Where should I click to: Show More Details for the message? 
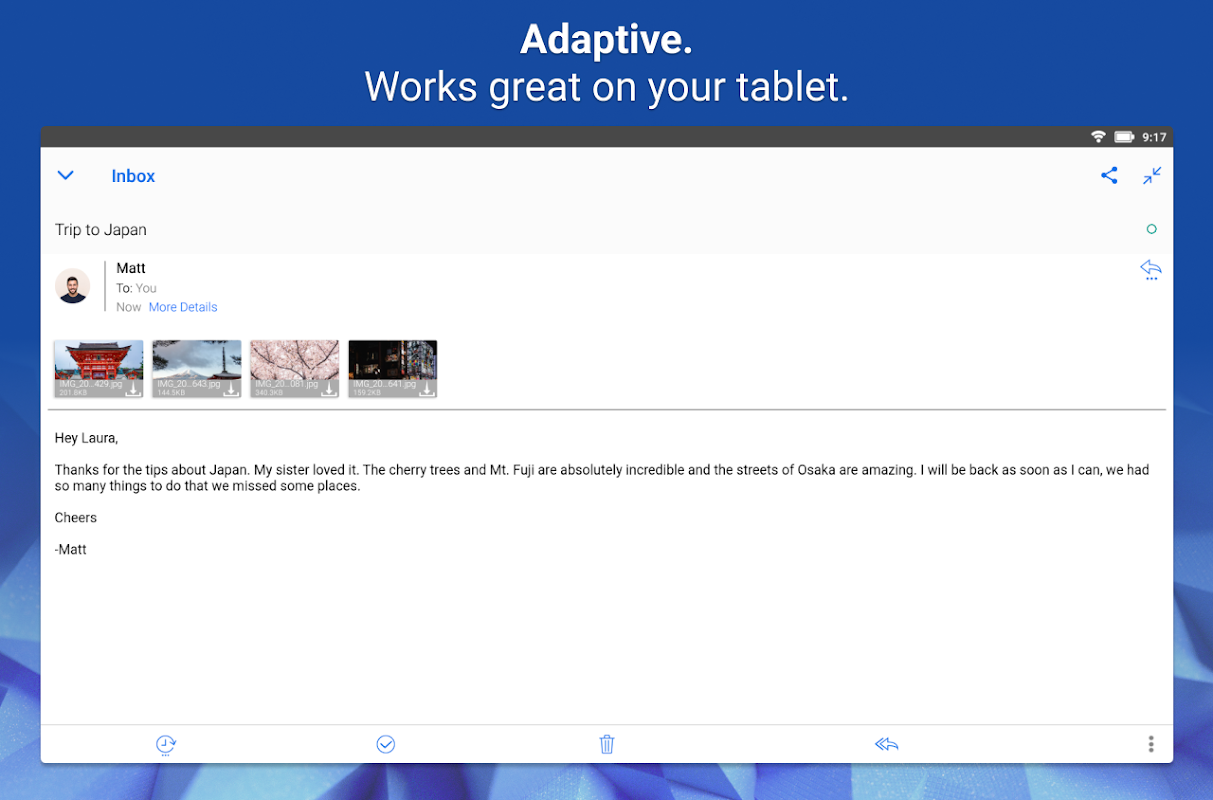point(183,307)
